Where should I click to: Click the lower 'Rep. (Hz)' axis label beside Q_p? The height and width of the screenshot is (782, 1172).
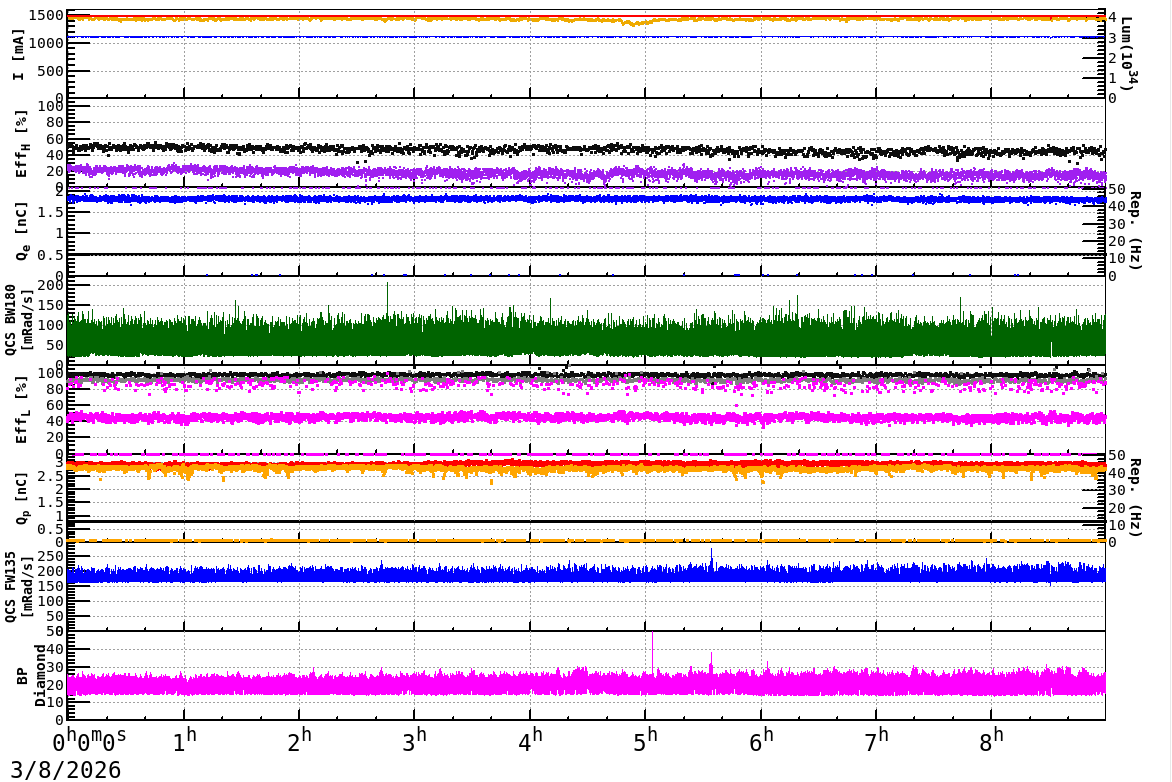(x=1135, y=497)
